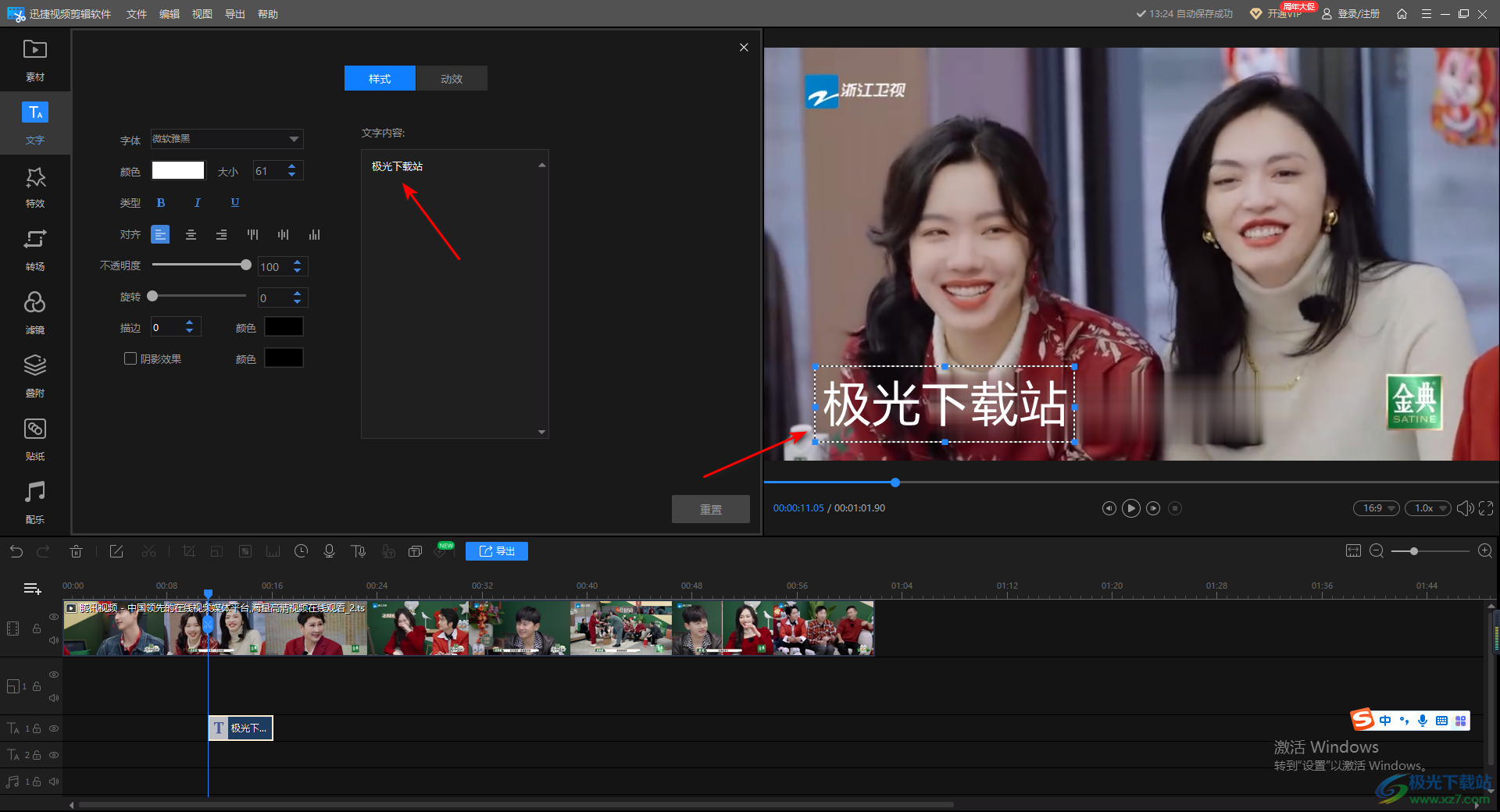
Task: Mute the music track 1
Action: tap(54, 781)
